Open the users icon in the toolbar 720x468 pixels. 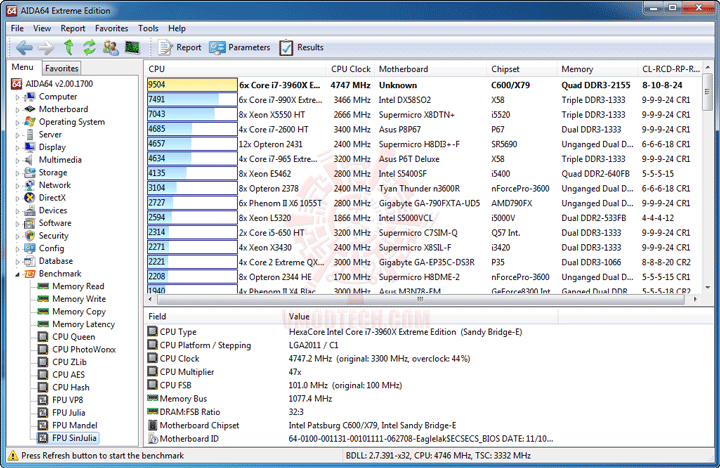pos(110,47)
